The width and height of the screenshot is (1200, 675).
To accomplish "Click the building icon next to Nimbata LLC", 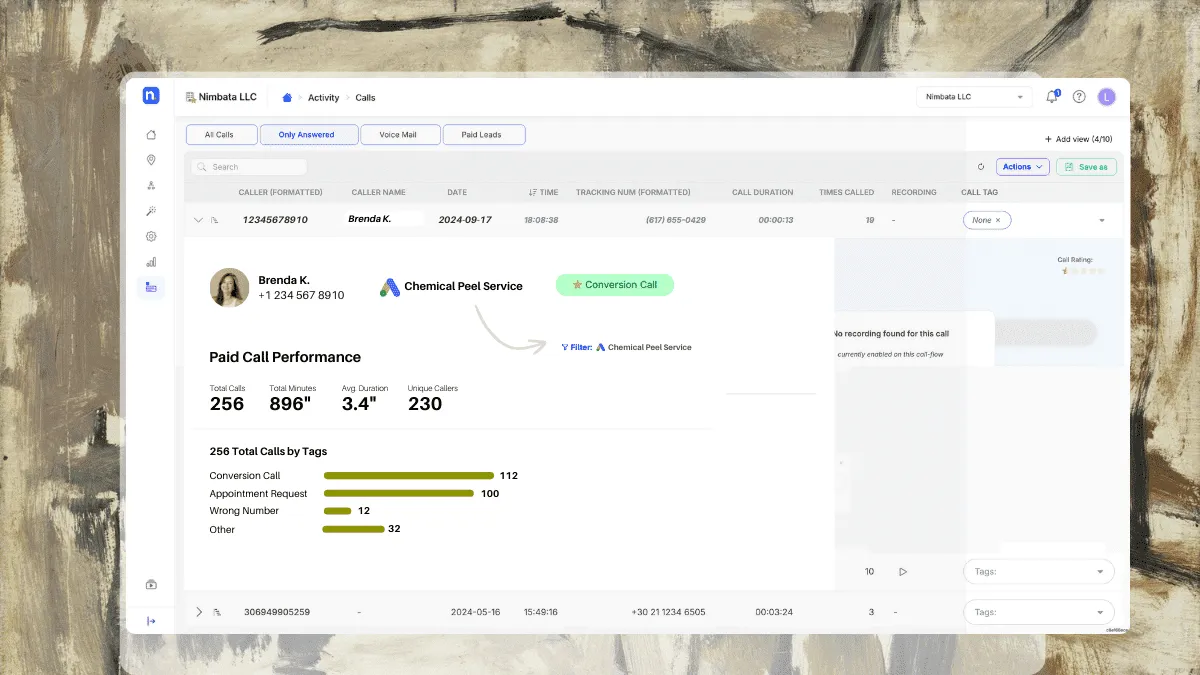I will 191,97.
